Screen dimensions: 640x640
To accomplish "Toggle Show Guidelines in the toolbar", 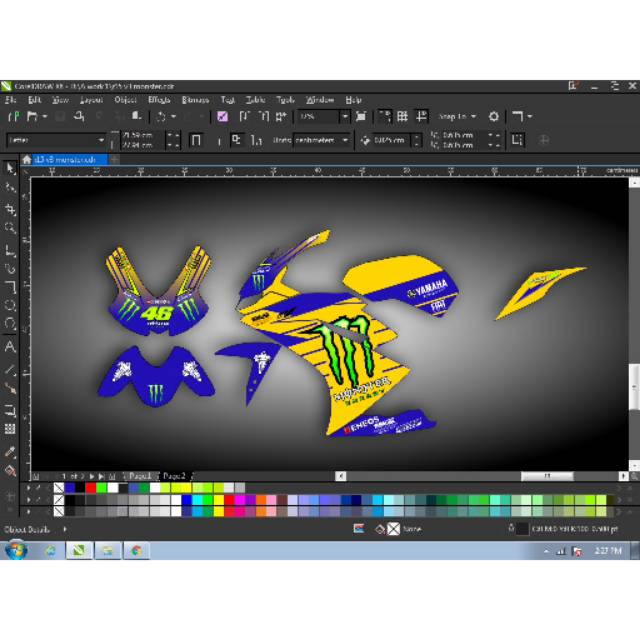I will (422, 117).
